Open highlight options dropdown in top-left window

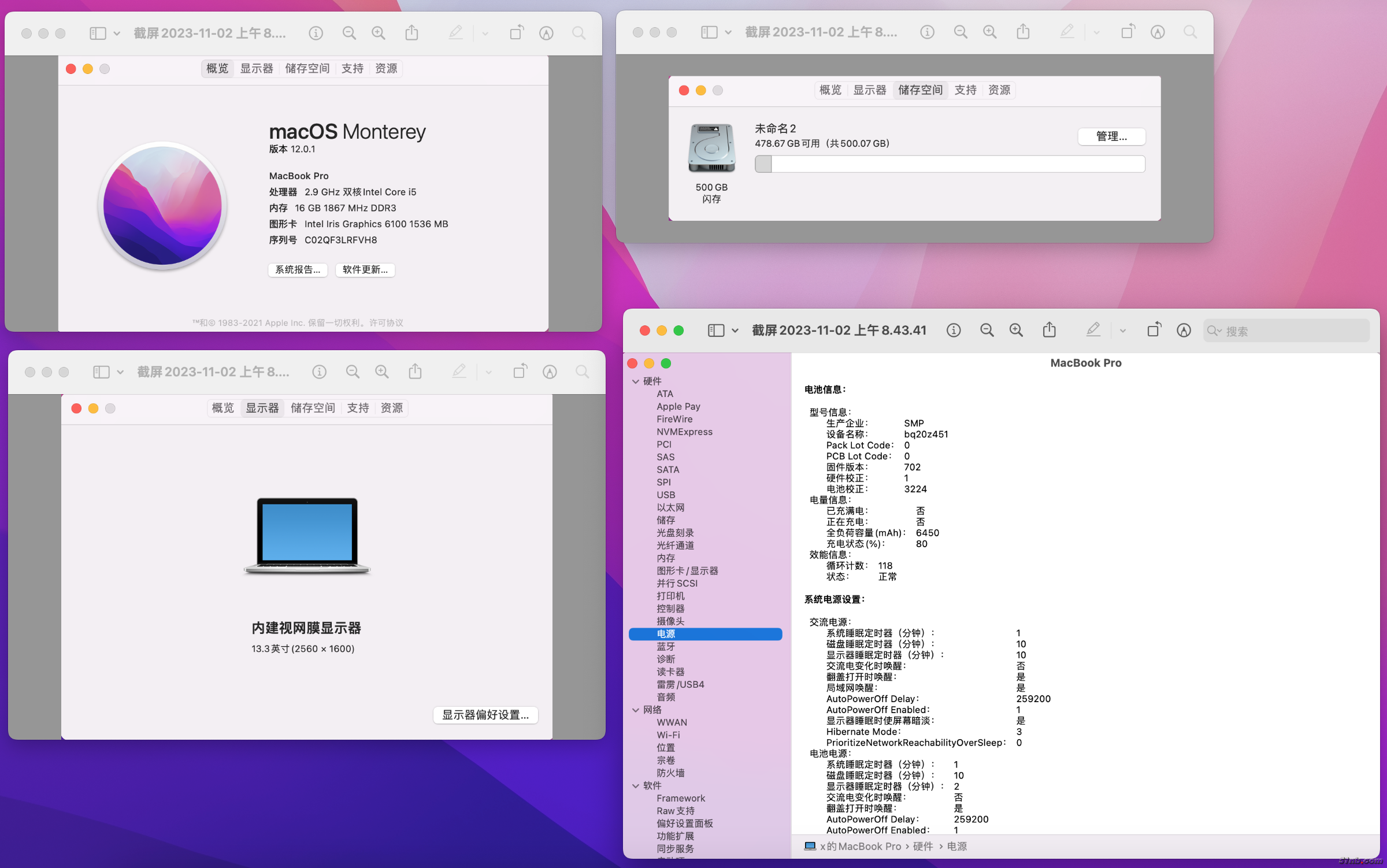[x=485, y=34]
